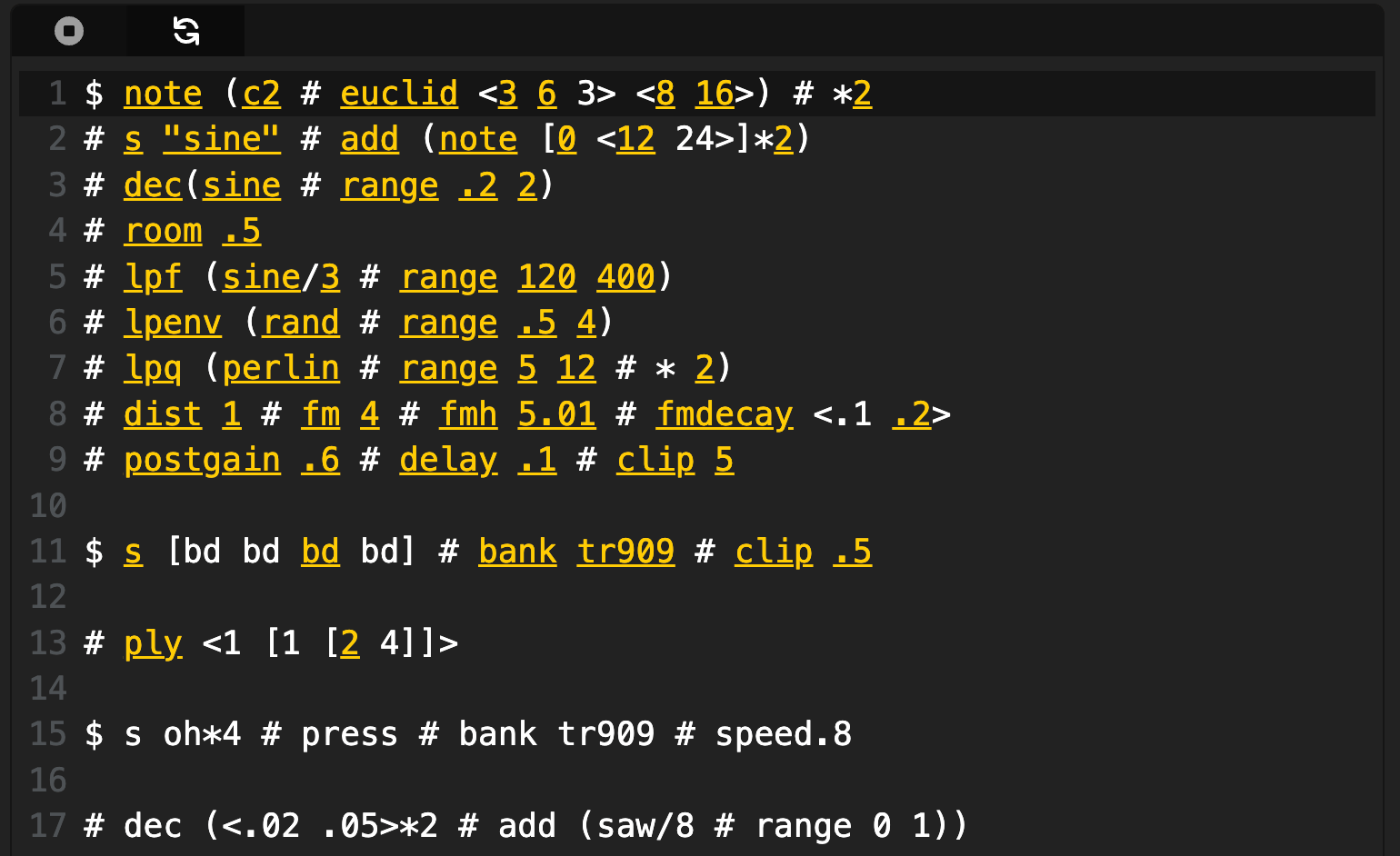Screen dimensions: 1400x856
Task: Select the 'dec' function on line 3
Action: tap(153, 185)
